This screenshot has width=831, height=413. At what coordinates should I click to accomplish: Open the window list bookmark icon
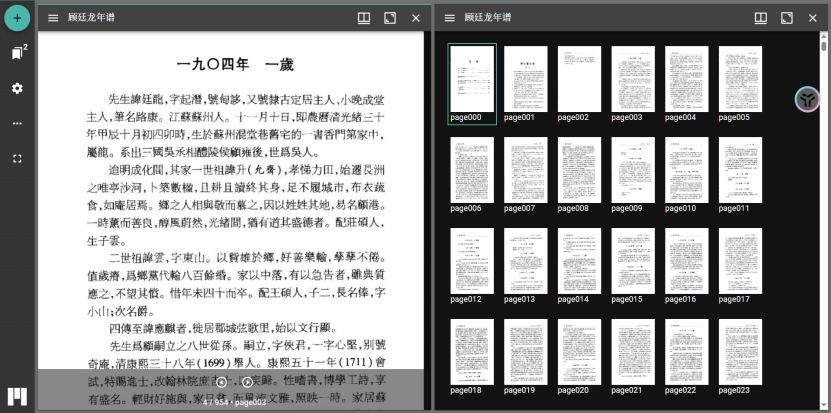point(17,53)
